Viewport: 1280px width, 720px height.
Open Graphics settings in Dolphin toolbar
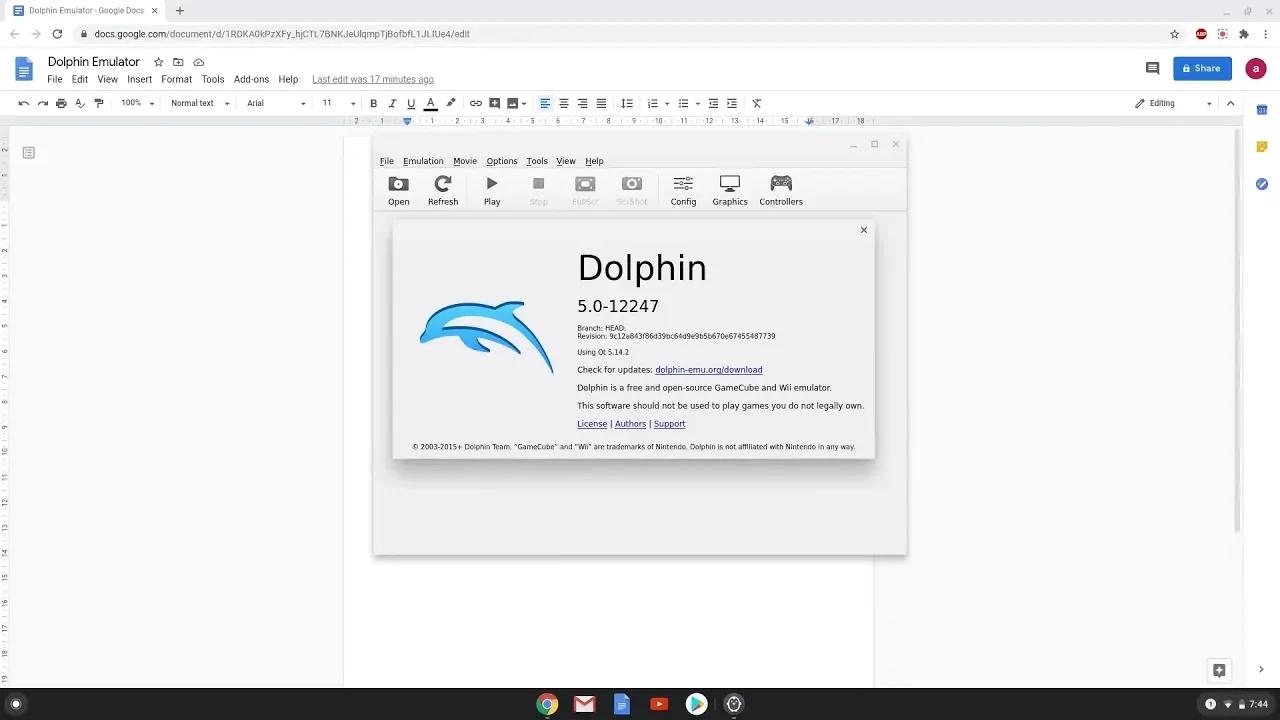[730, 190]
